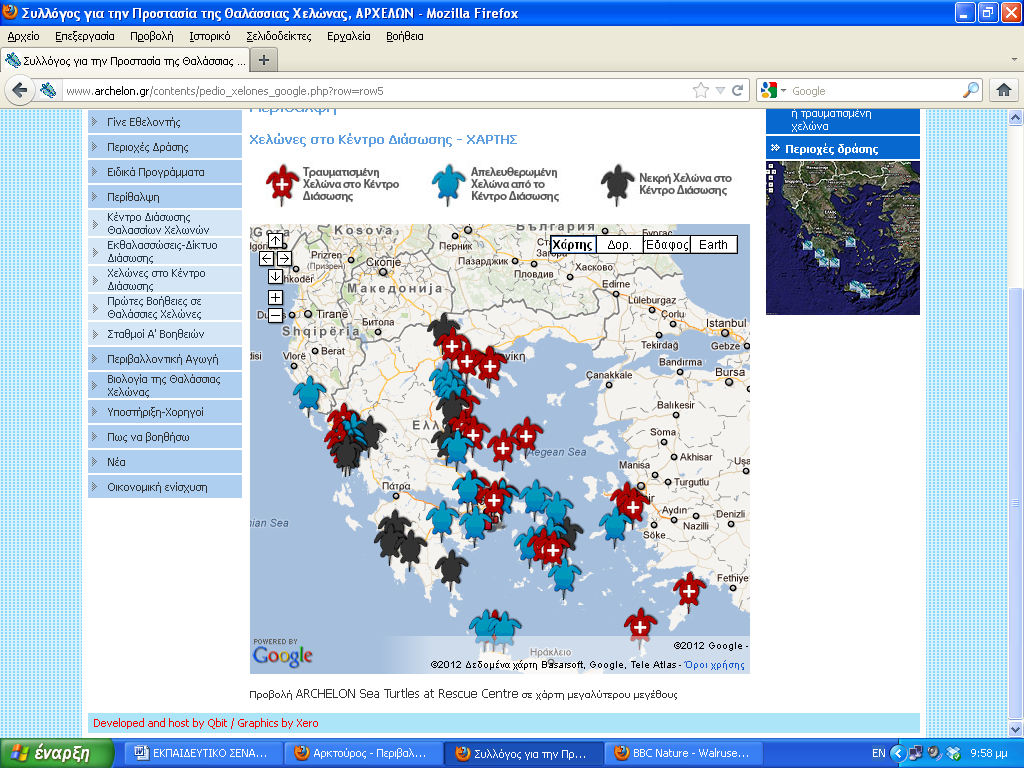Open the Εργαλεία menu
The height and width of the screenshot is (768, 1024).
(x=349, y=37)
